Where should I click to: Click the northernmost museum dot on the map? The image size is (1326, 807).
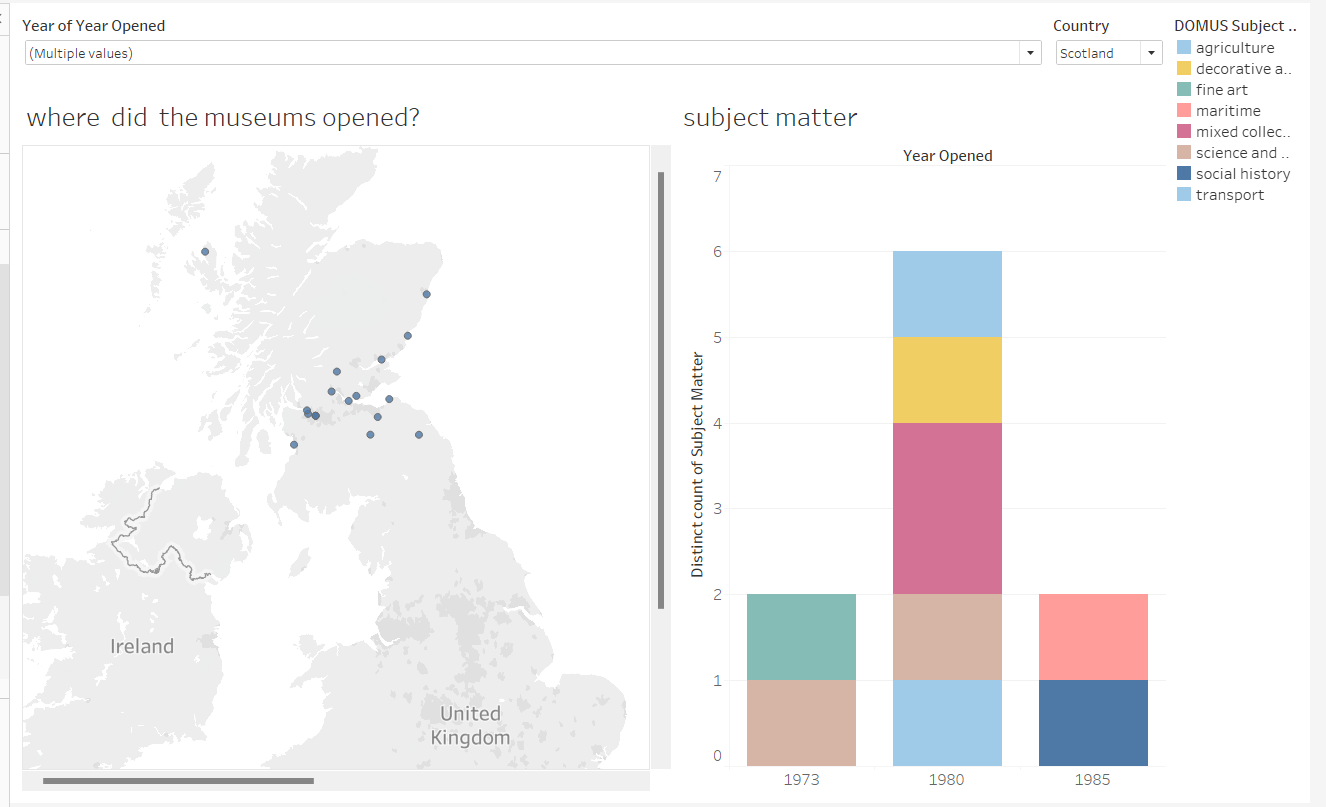205,251
